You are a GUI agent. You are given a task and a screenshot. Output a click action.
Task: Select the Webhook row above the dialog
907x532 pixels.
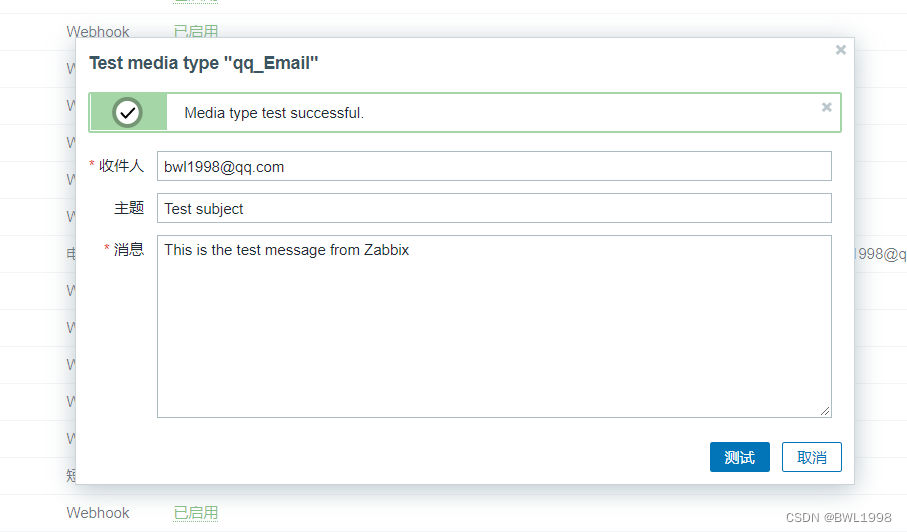click(x=98, y=32)
